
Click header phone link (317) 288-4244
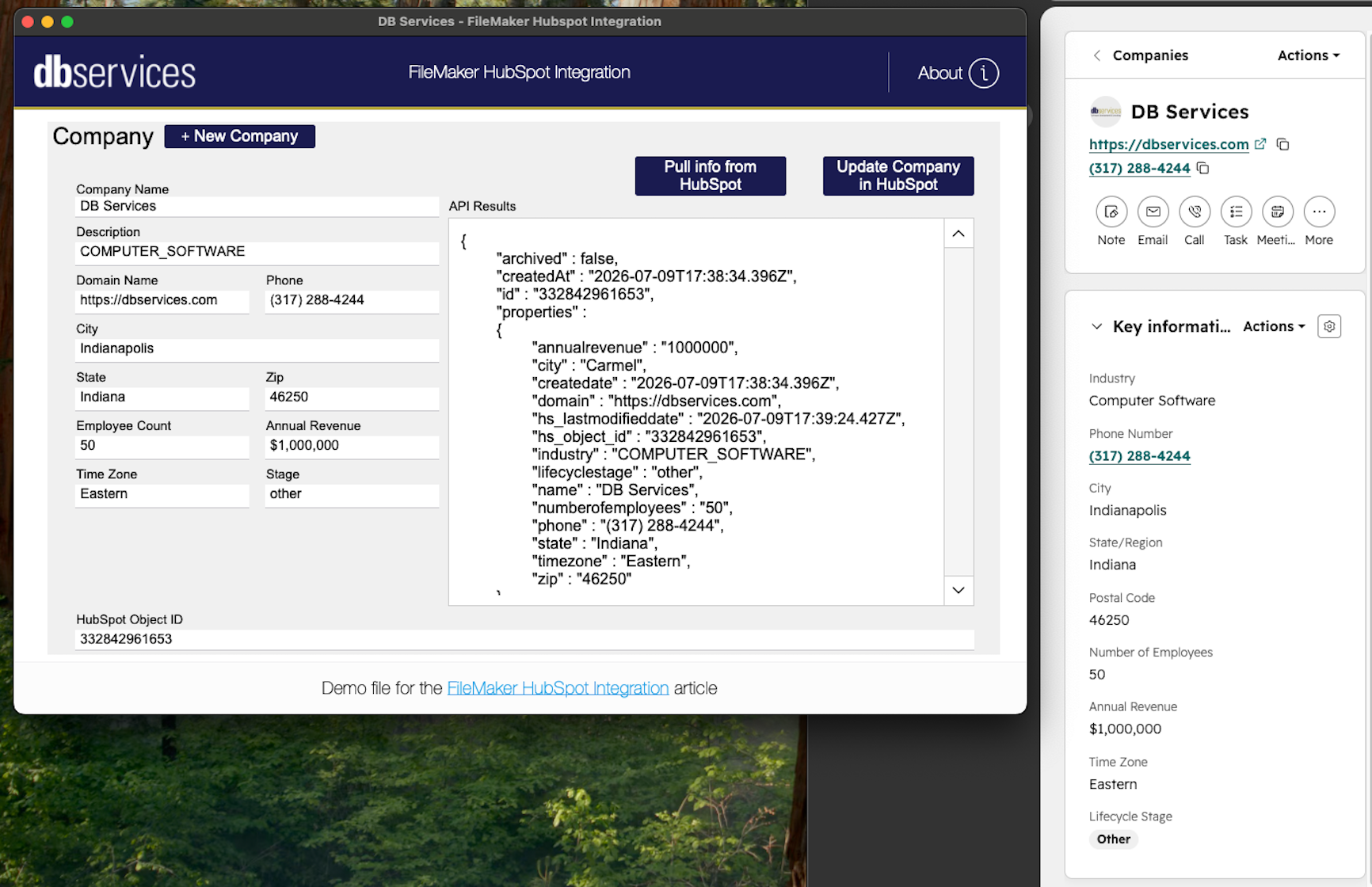pos(1139,168)
